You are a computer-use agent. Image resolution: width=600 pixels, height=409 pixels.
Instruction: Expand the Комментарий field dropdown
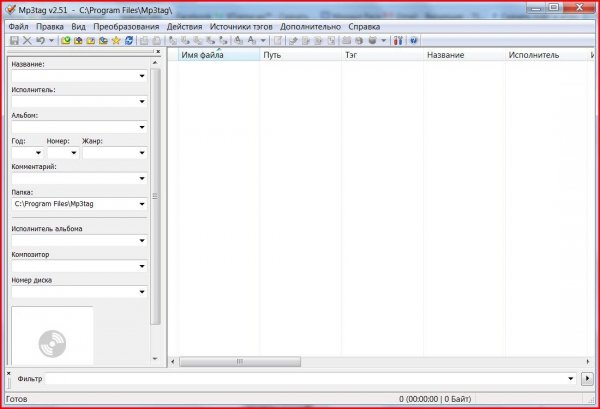(142, 179)
